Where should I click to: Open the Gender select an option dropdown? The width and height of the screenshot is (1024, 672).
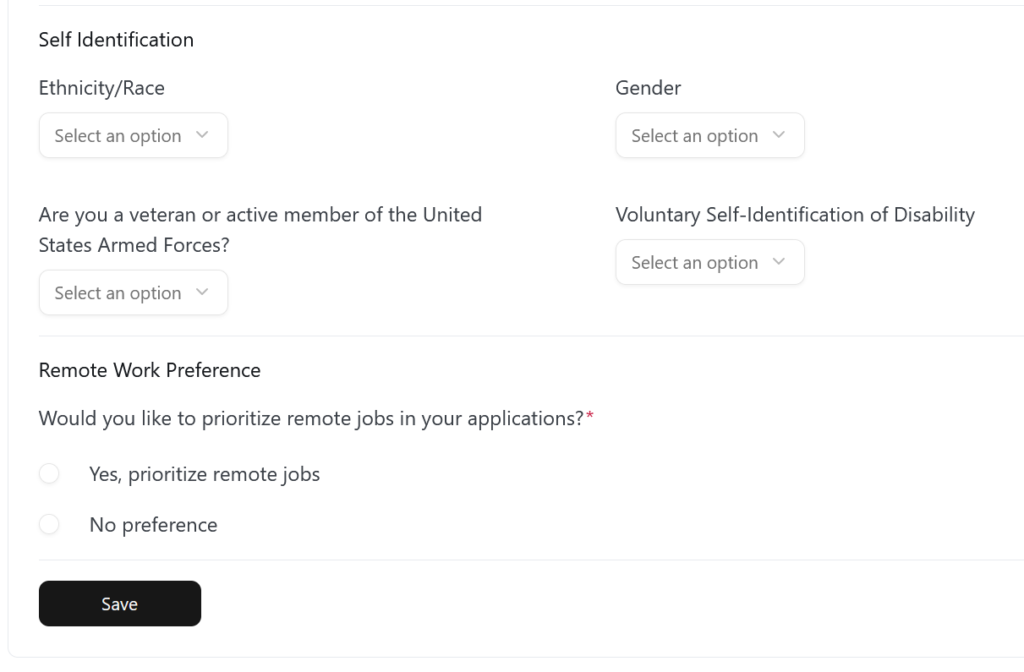coord(710,135)
